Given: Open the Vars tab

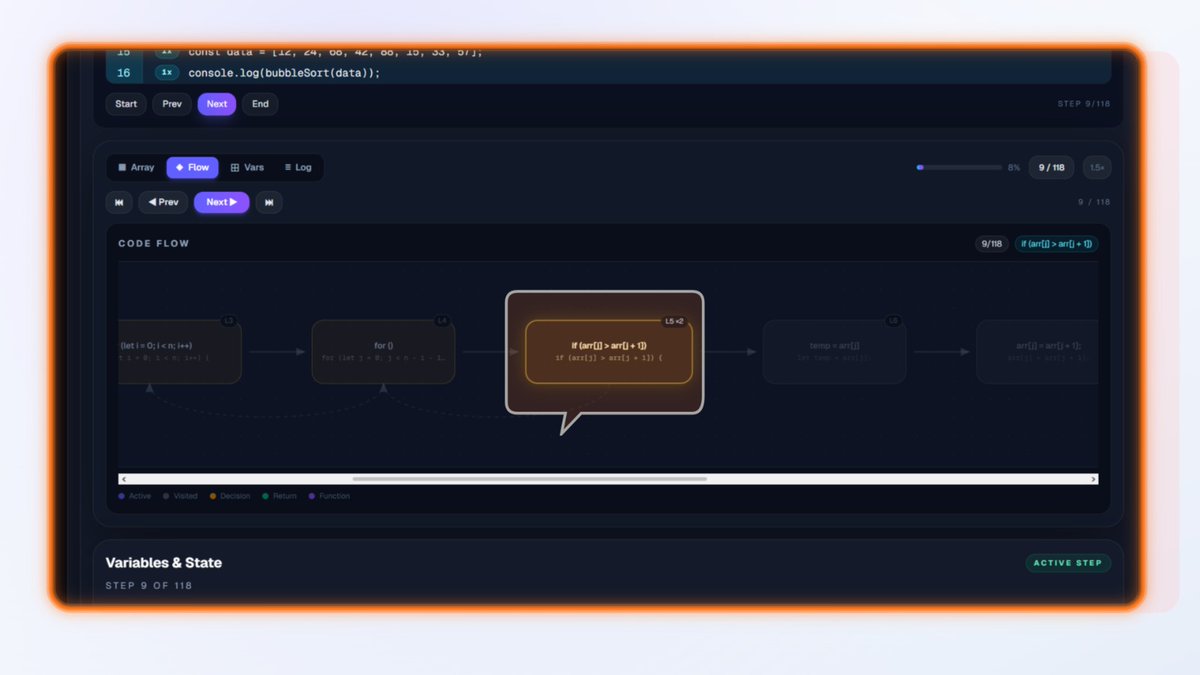Looking at the screenshot, I should (247, 168).
